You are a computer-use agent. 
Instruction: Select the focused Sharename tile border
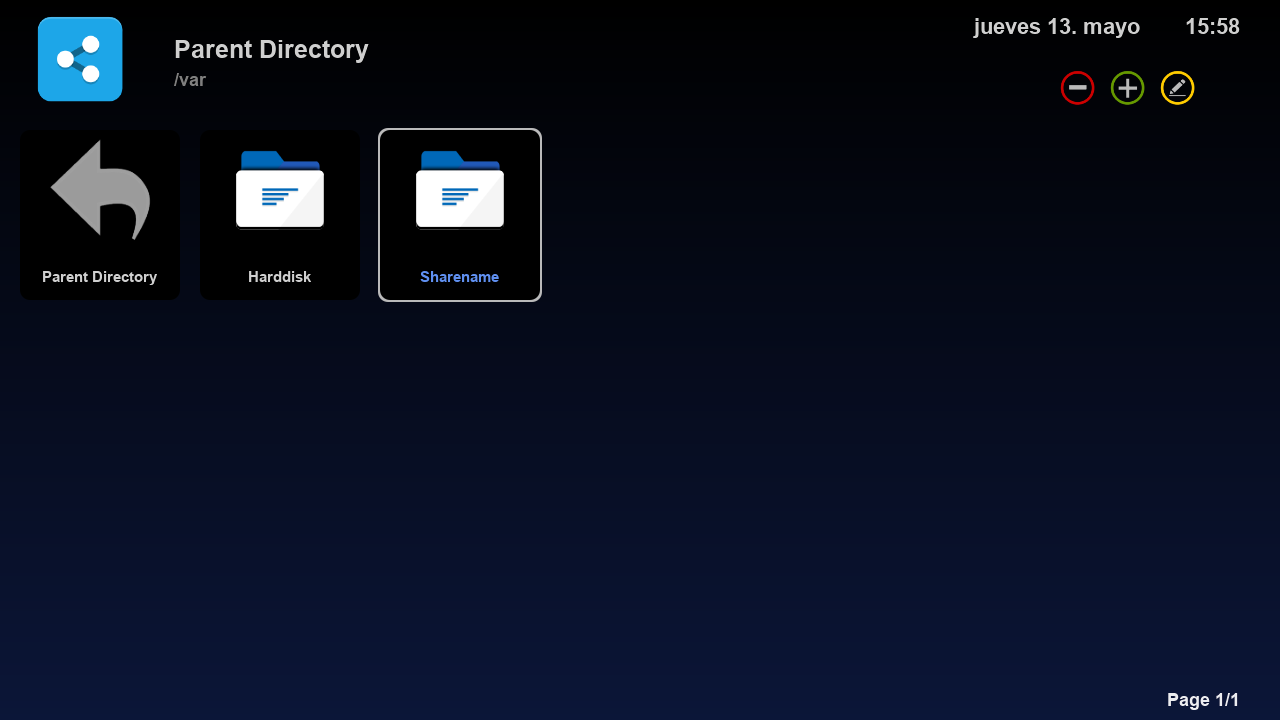click(x=460, y=131)
